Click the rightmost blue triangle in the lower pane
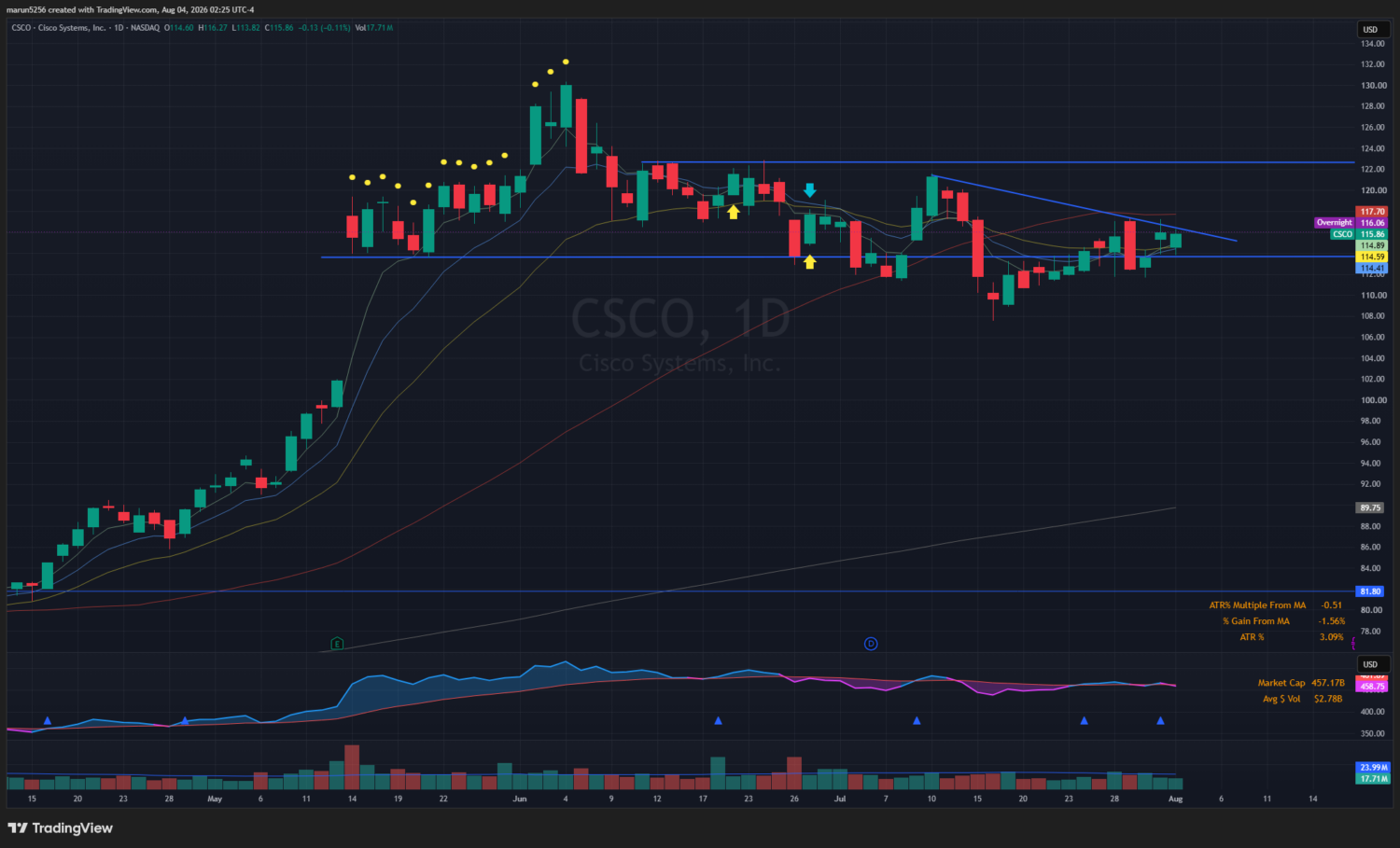The height and width of the screenshot is (848, 1400). (x=1161, y=720)
